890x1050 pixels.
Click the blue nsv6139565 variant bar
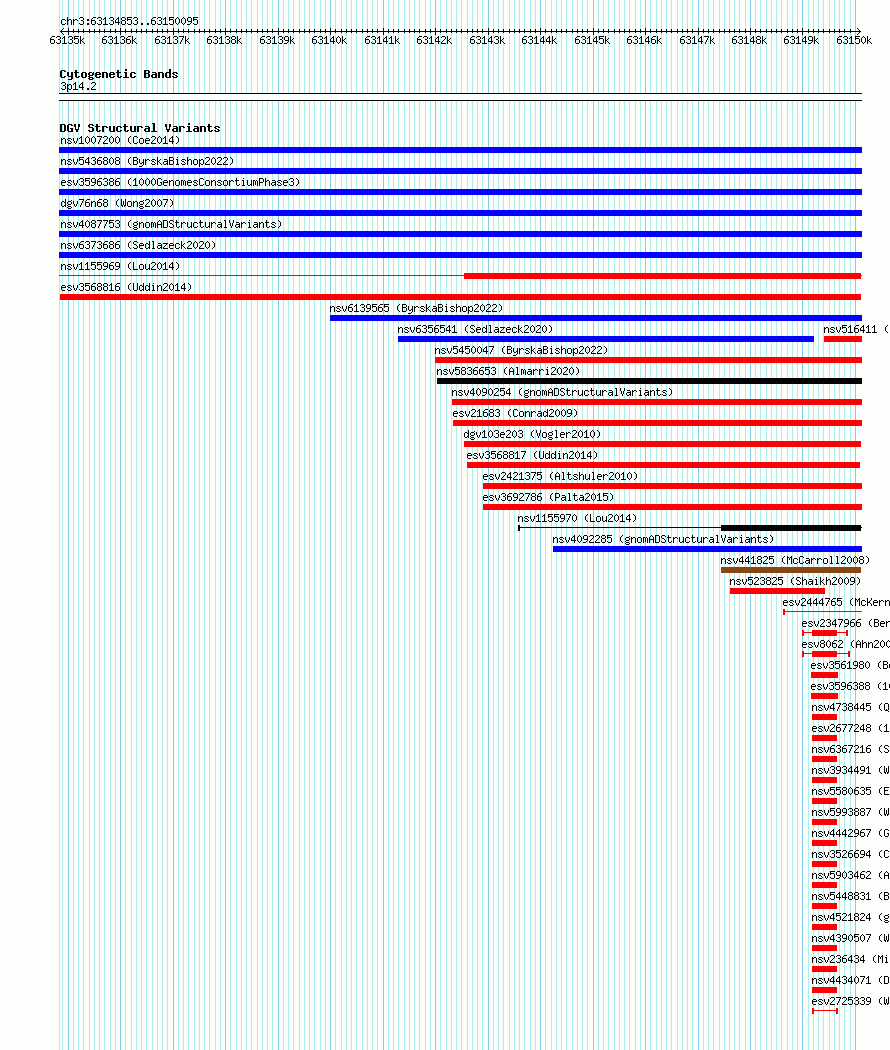pos(595,318)
